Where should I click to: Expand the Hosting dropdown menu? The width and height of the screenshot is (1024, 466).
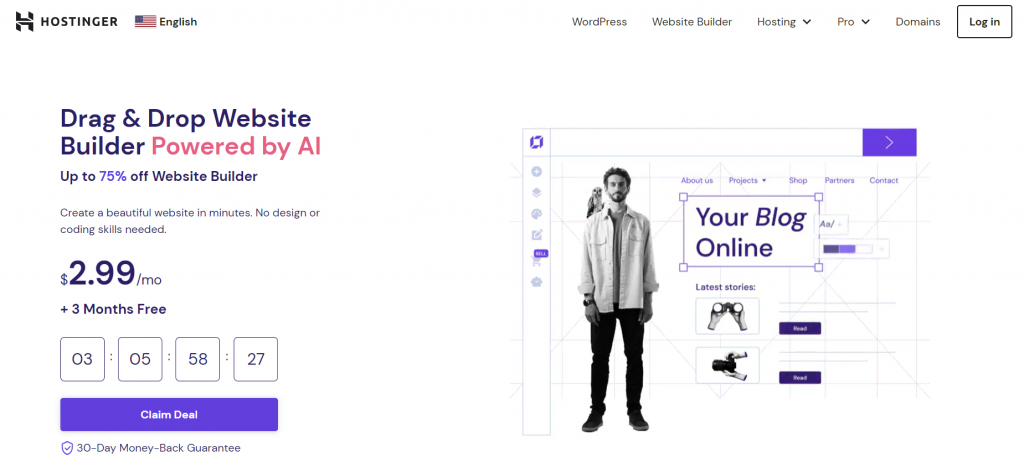tap(784, 22)
